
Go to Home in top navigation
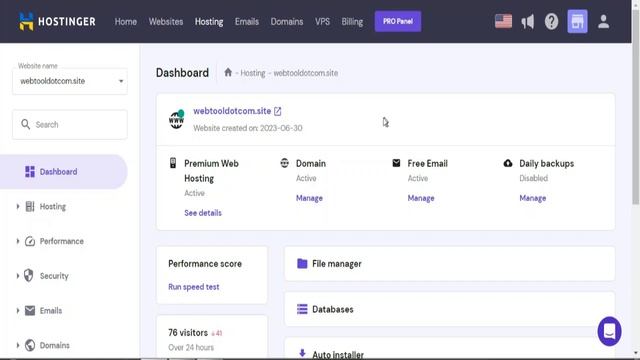126,22
